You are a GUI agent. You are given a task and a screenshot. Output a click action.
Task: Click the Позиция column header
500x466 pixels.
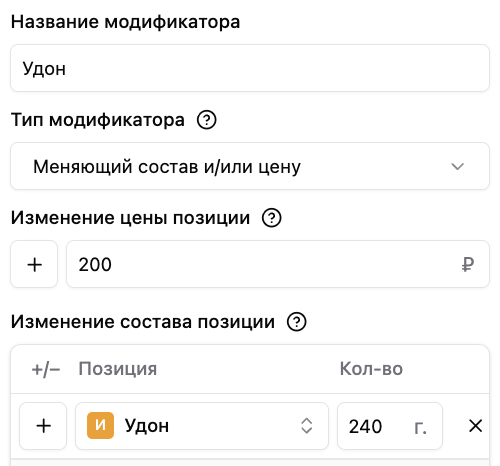click(118, 369)
